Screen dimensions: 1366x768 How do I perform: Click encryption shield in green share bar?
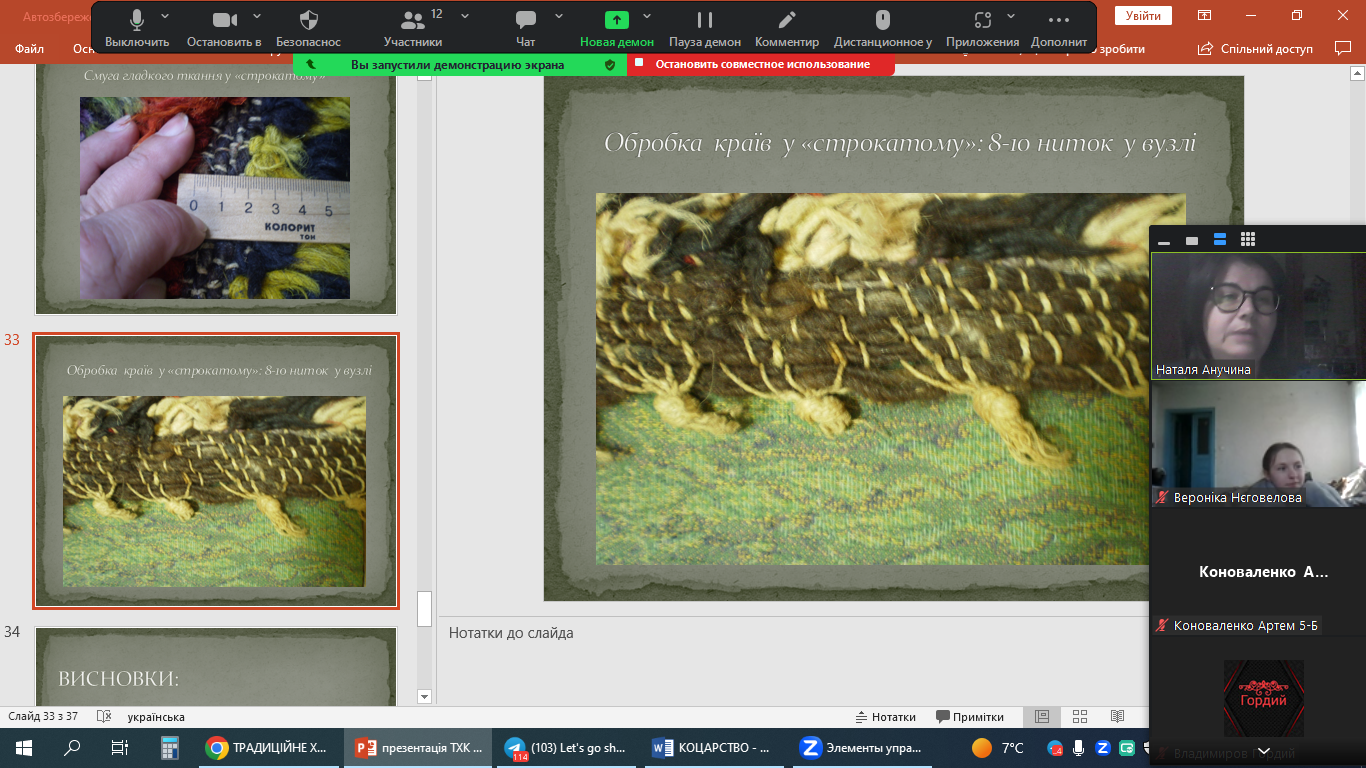coord(610,64)
